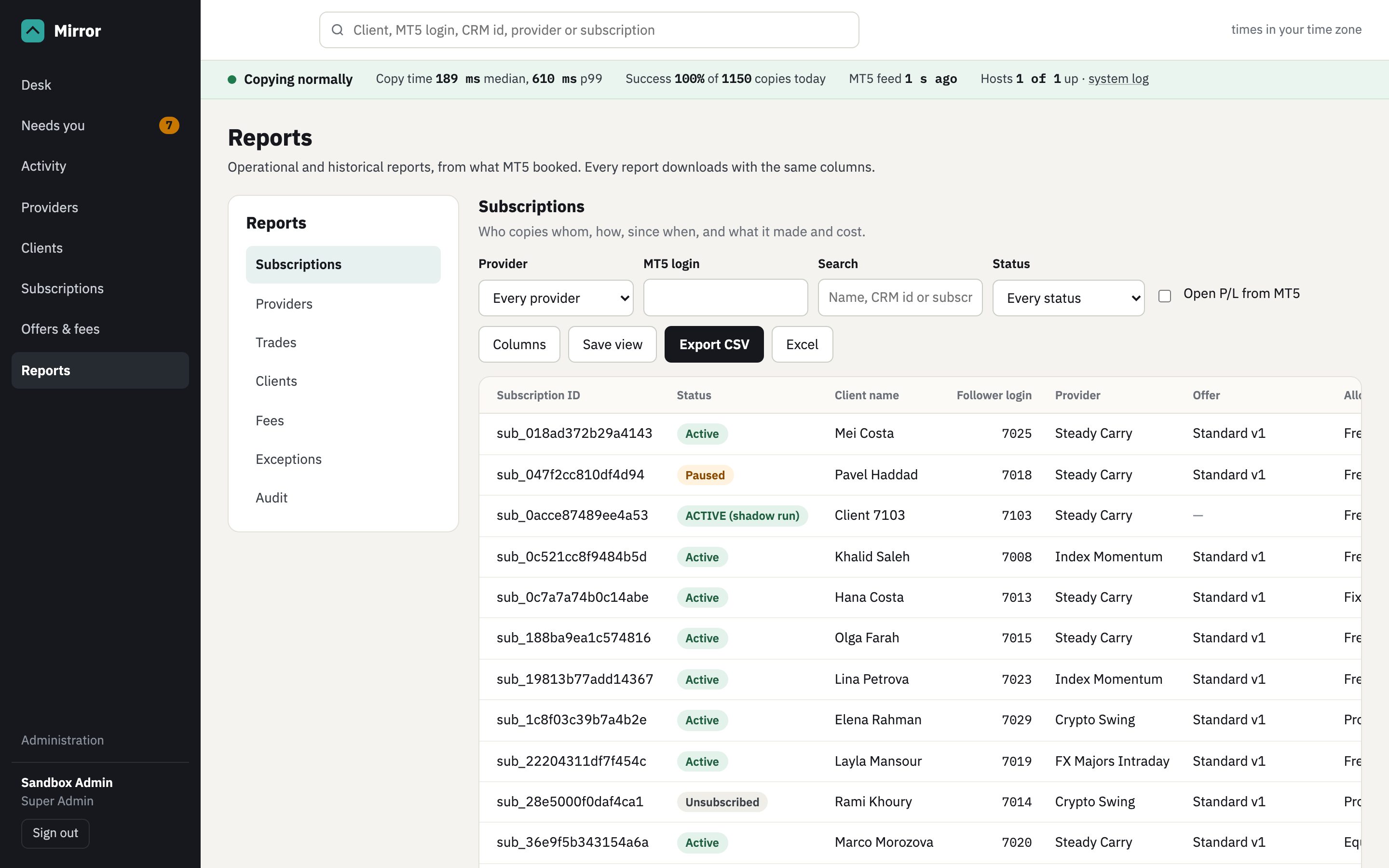
Task: Select Clients in the Reports panel
Action: click(x=342, y=381)
